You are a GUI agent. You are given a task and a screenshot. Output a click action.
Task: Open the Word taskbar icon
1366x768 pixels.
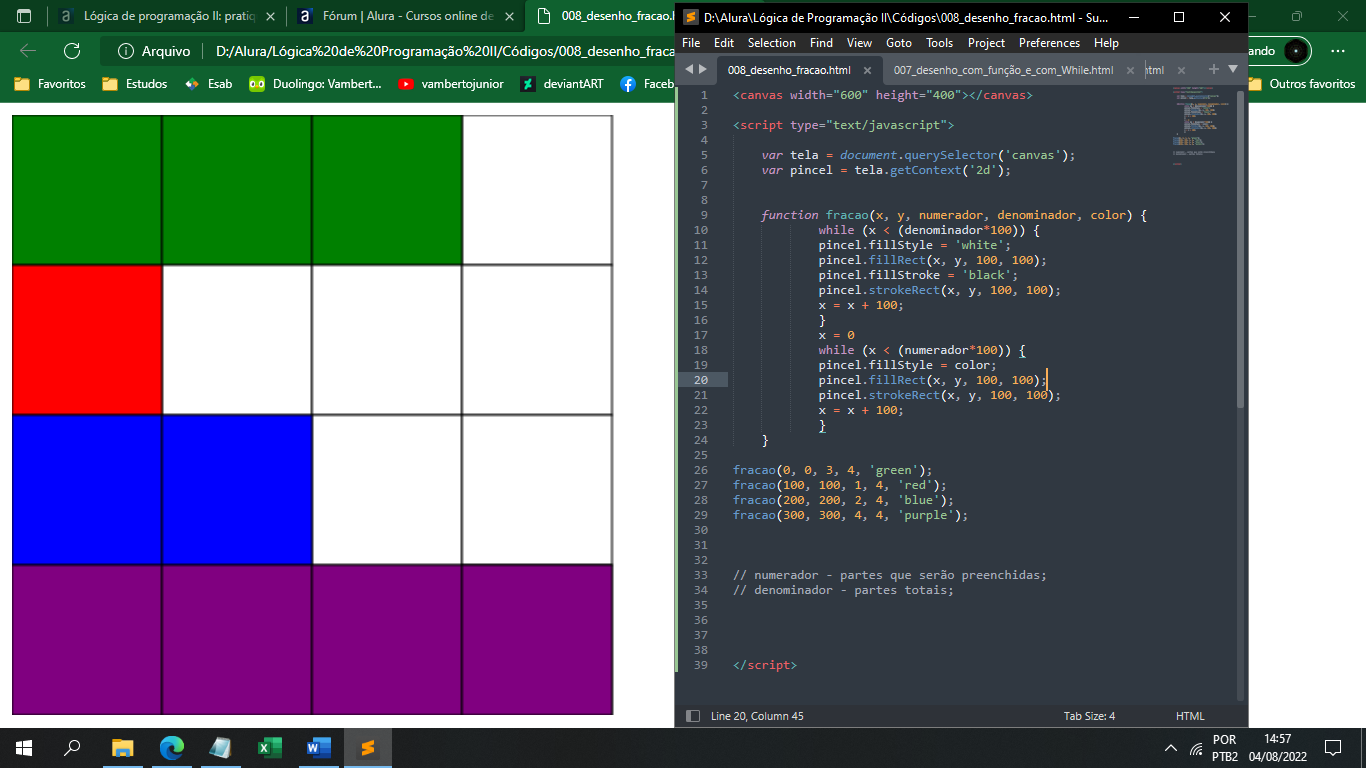coord(319,747)
